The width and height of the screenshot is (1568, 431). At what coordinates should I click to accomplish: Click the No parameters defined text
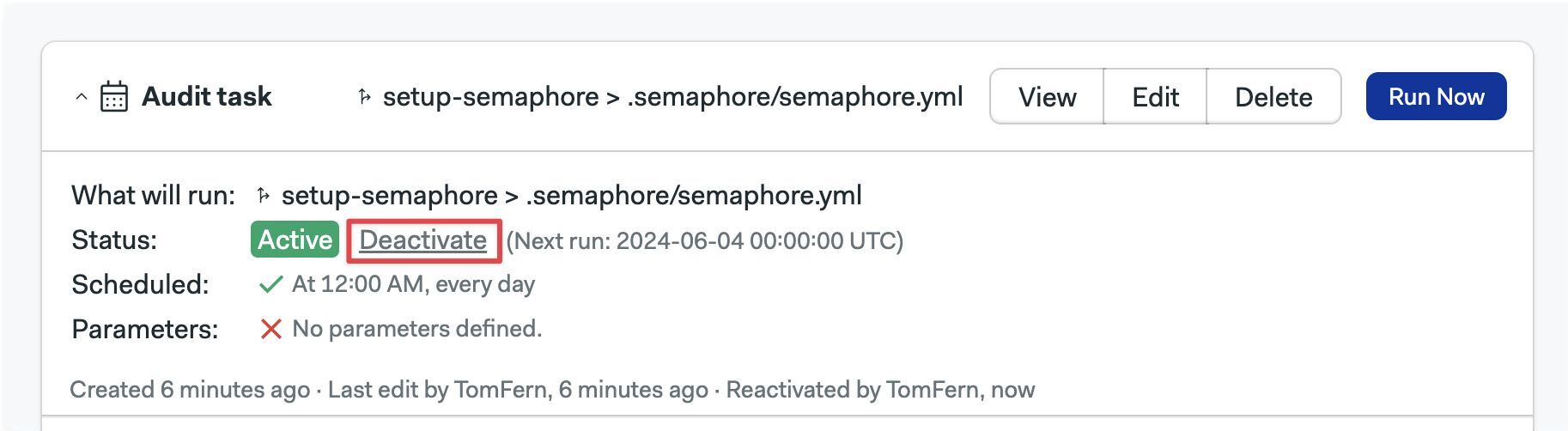(417, 329)
